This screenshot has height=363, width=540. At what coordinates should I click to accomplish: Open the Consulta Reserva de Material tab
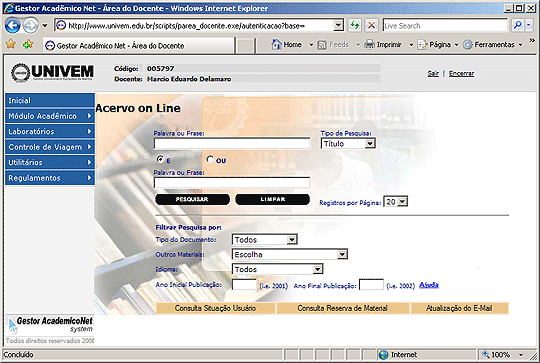point(343,308)
